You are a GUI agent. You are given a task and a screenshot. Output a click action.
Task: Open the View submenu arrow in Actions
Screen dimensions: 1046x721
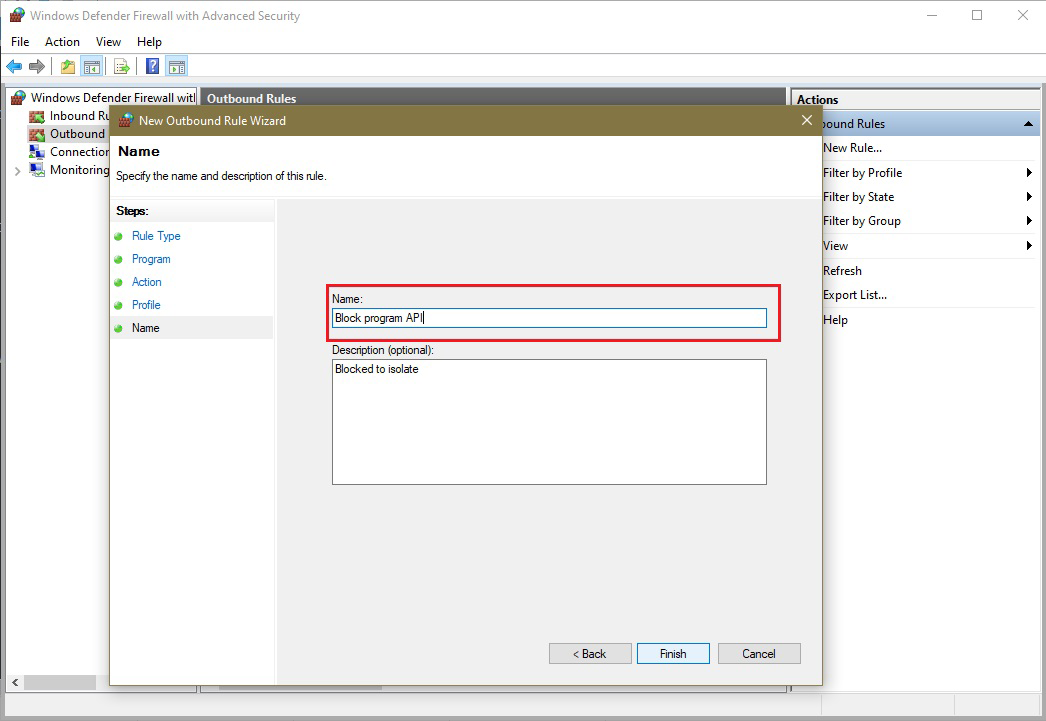coord(1029,245)
